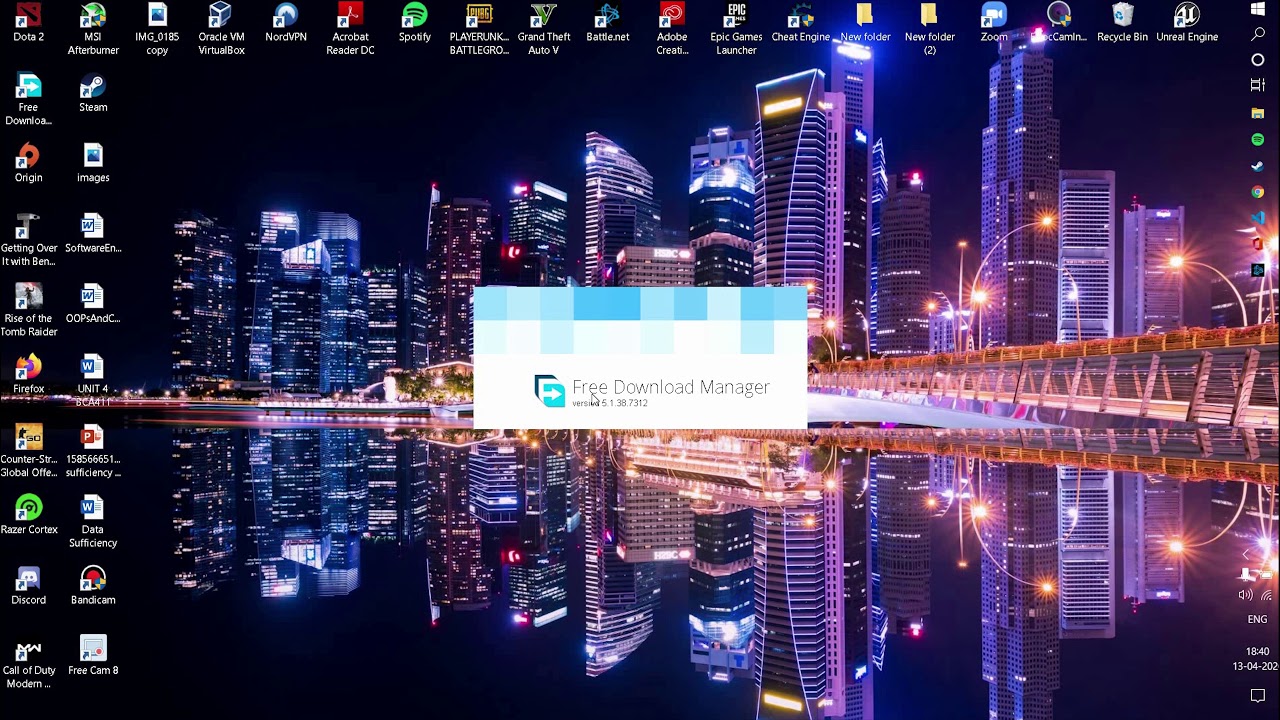This screenshot has height=720, width=1280.
Task: Select Getting Over It with Bennett shortcut
Action: [x=28, y=241]
